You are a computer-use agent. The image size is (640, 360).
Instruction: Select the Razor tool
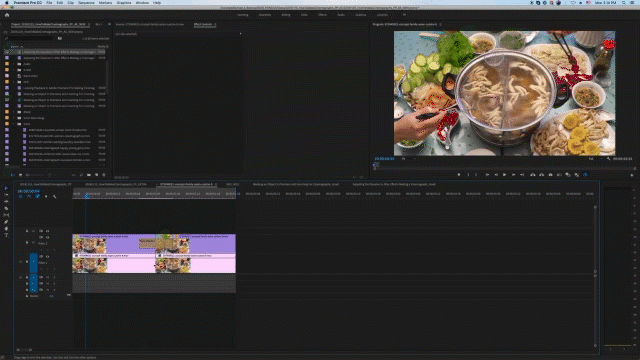[6, 208]
